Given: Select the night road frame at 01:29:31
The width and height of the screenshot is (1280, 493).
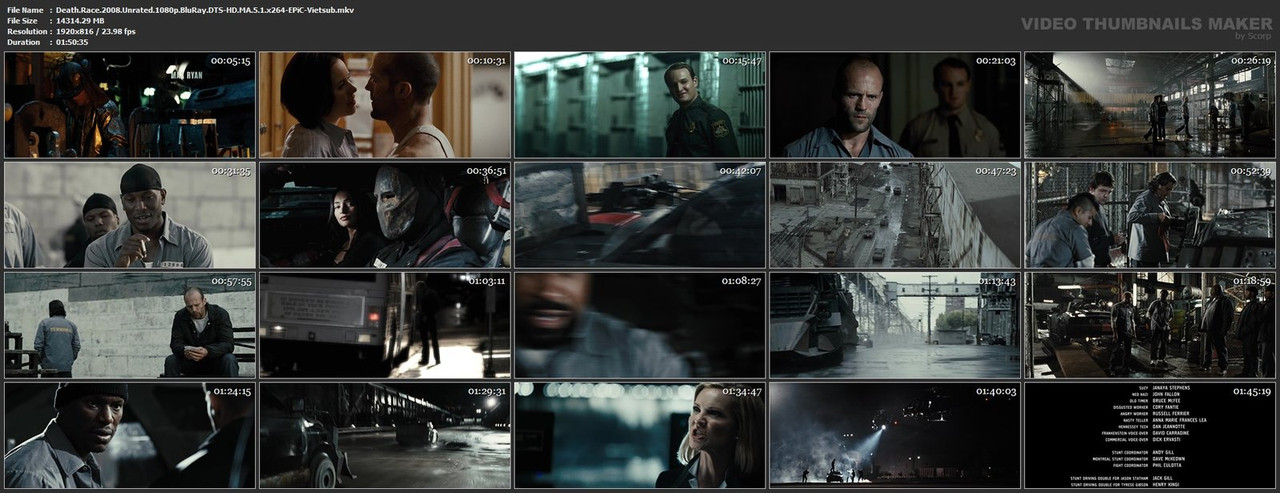Looking at the screenshot, I should (x=385, y=435).
